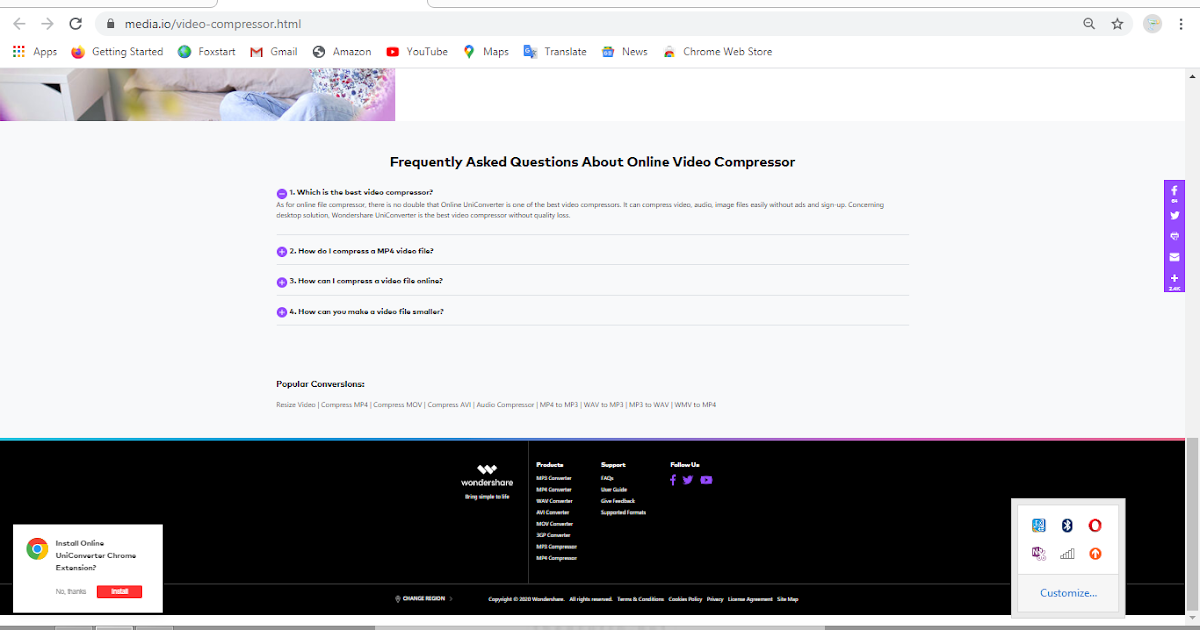
Task: Share the page via the Facebook sidebar icon
Action: pos(1174,191)
